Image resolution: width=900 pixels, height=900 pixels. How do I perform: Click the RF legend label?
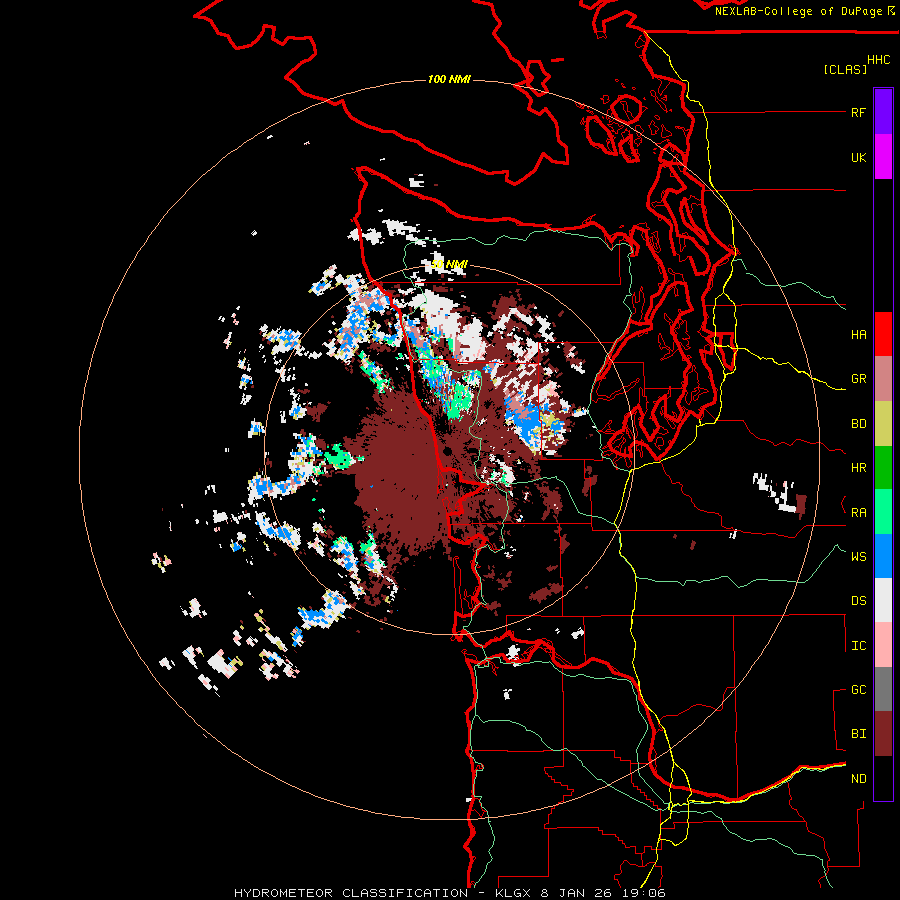pyautogui.click(x=858, y=112)
